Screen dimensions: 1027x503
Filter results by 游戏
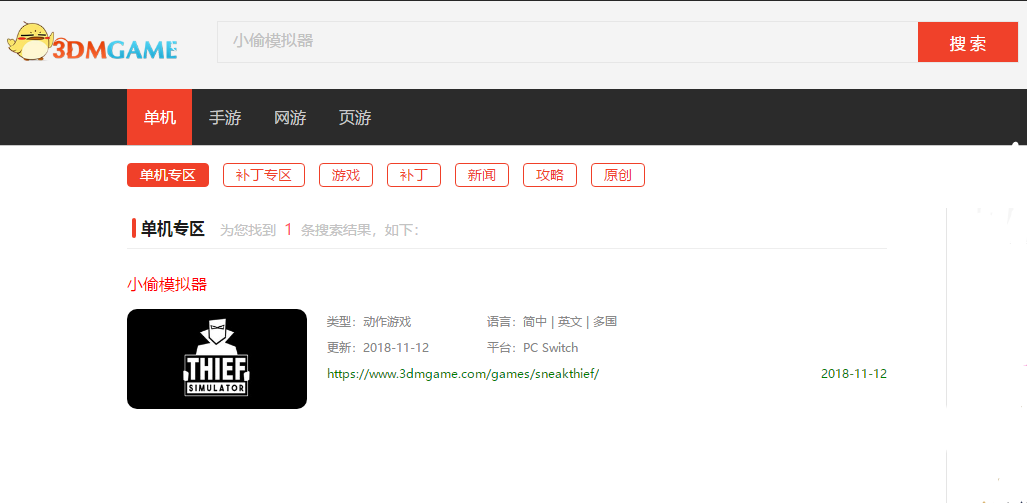point(346,175)
